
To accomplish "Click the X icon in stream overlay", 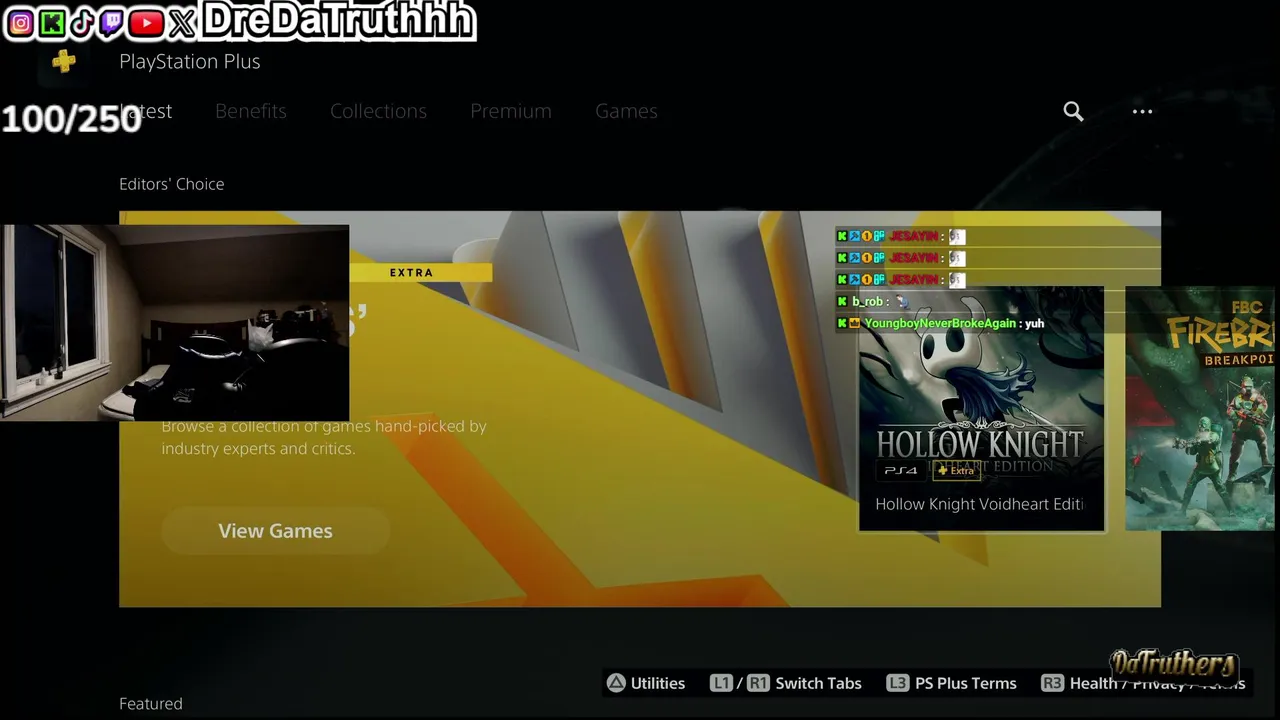I will coord(183,22).
